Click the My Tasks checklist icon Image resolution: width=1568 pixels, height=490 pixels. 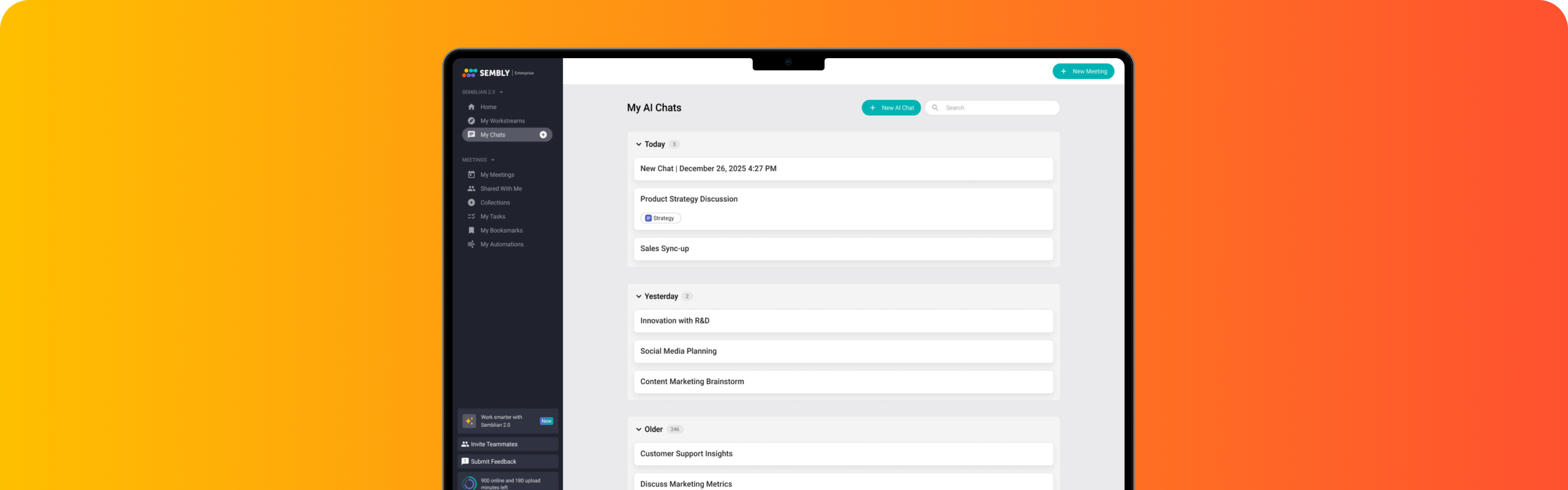pyautogui.click(x=471, y=217)
